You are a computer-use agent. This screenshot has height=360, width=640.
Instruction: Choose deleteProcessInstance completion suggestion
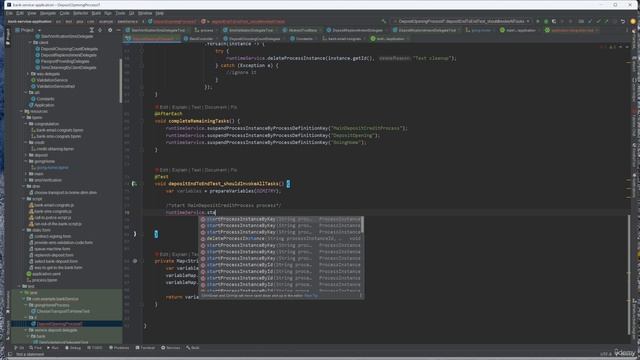[281, 239]
